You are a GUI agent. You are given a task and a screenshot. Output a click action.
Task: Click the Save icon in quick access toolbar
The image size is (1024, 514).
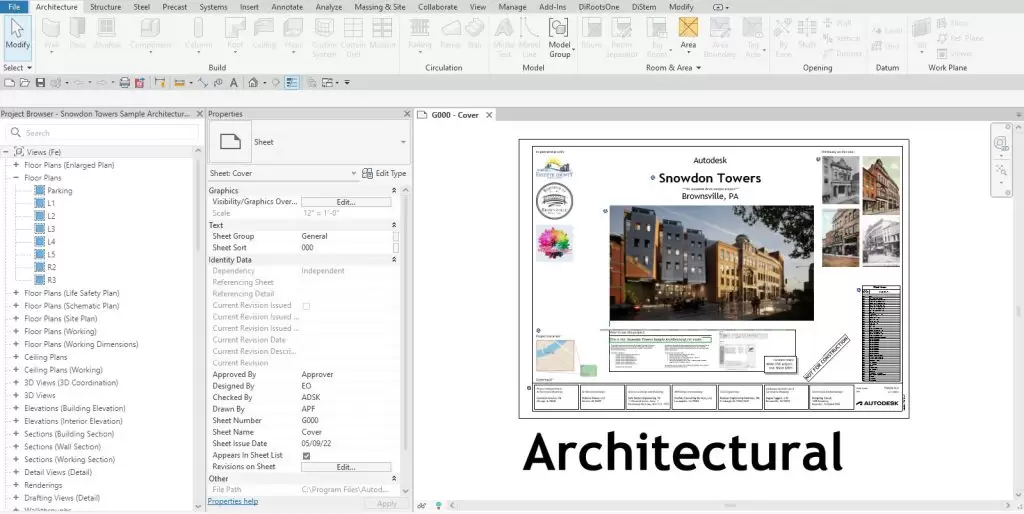(42, 82)
